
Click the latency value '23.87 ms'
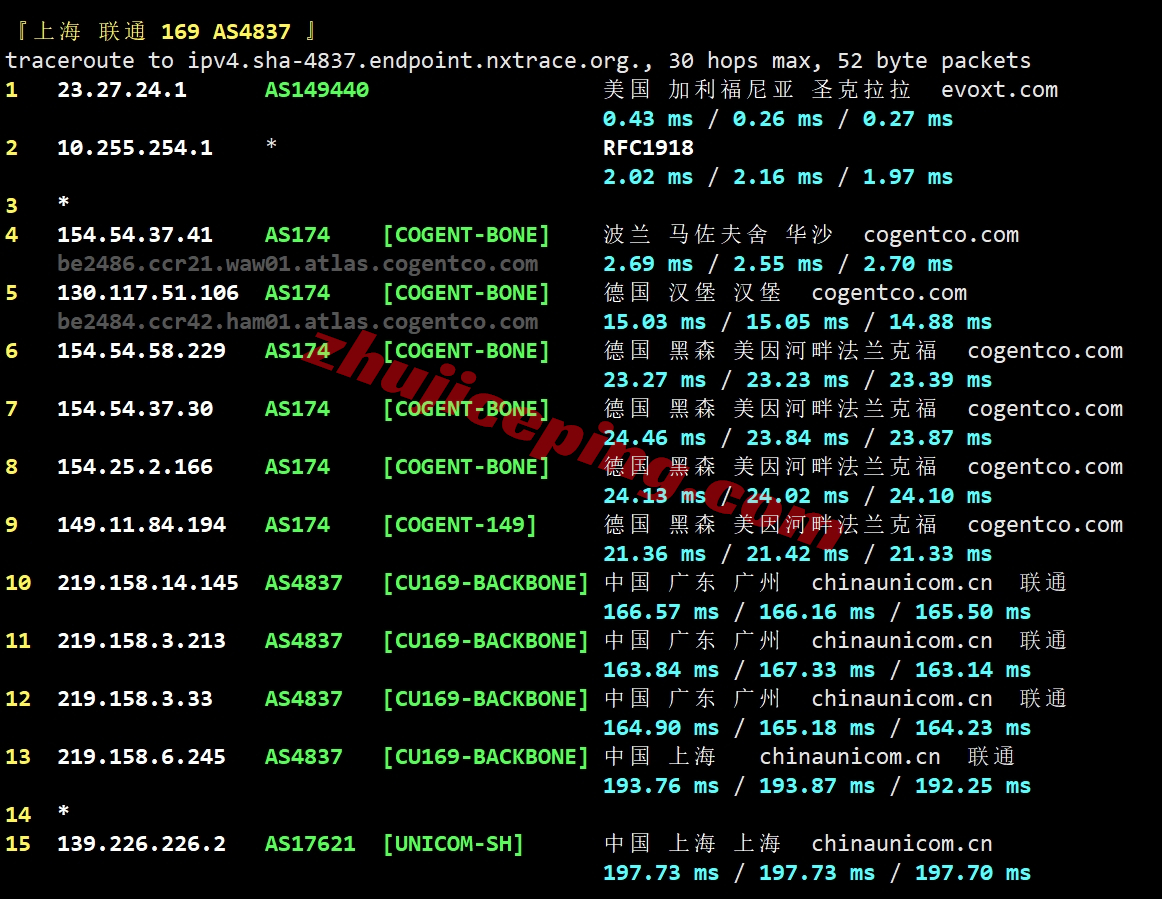(940, 438)
